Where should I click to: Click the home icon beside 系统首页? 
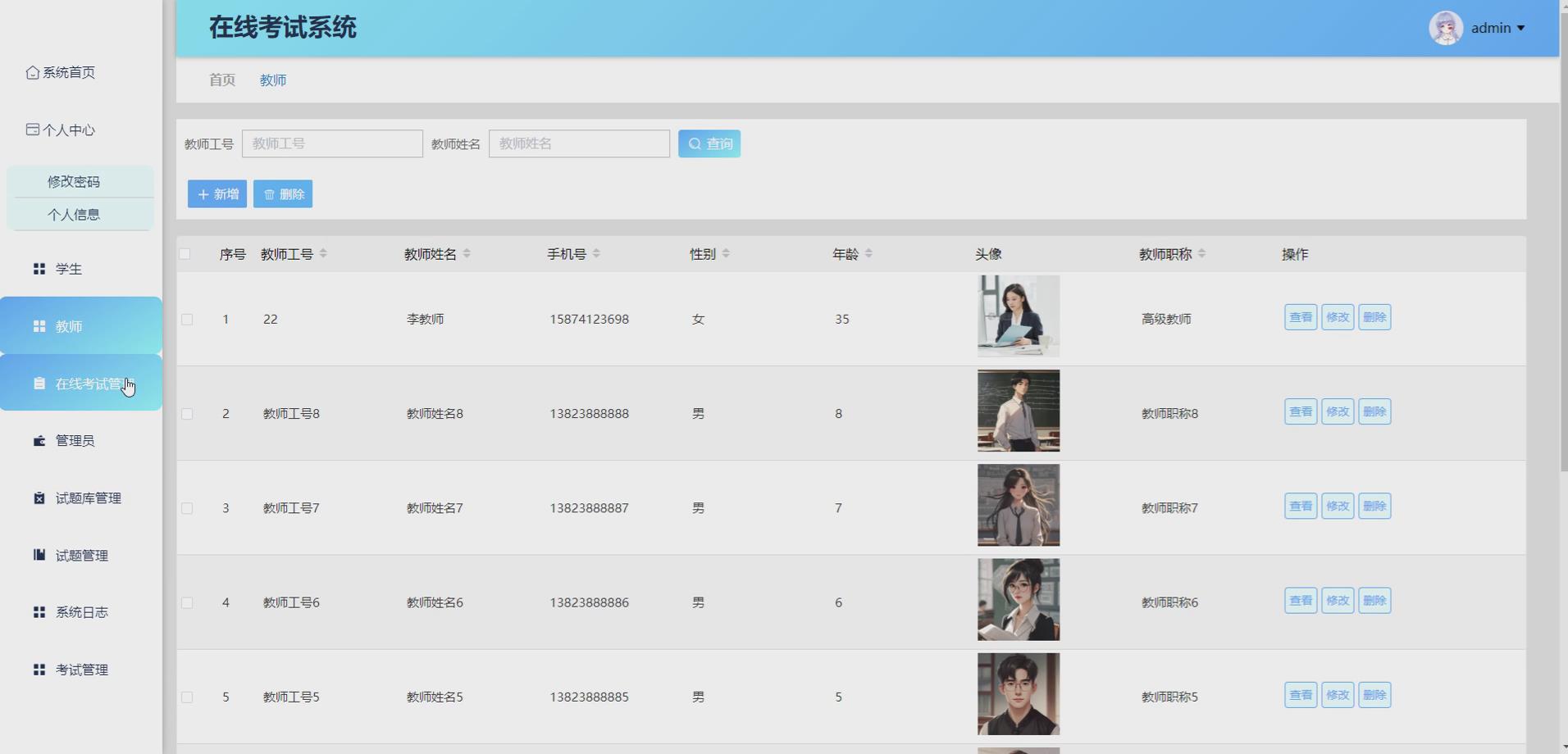[33, 72]
